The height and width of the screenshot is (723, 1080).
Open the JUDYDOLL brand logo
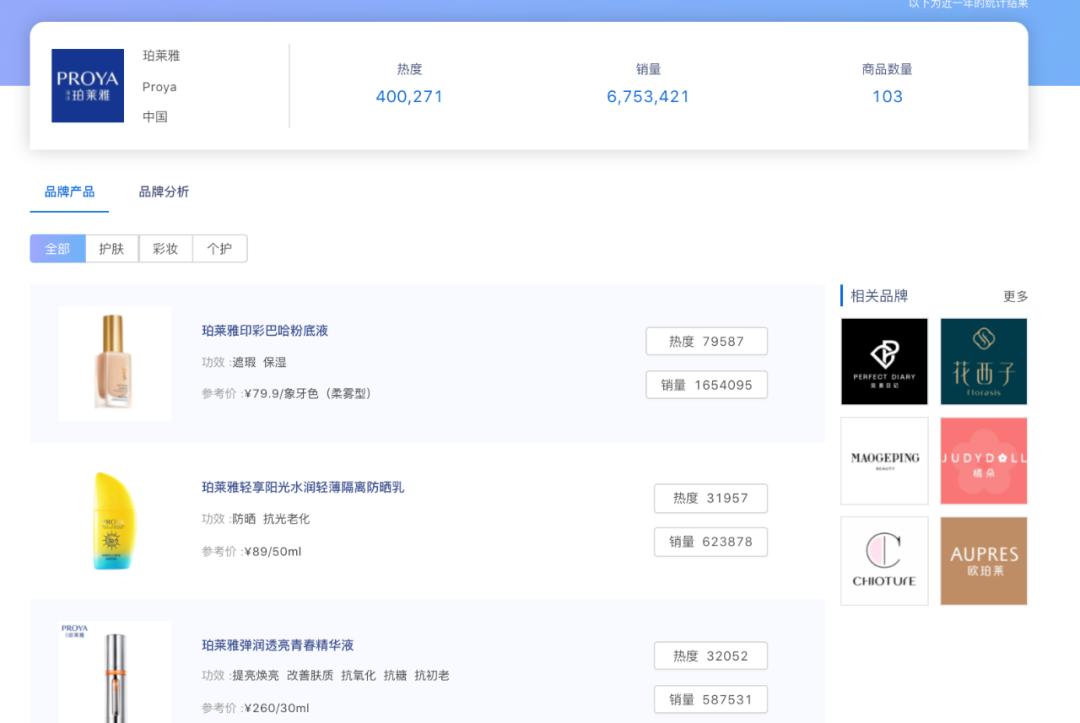984,461
